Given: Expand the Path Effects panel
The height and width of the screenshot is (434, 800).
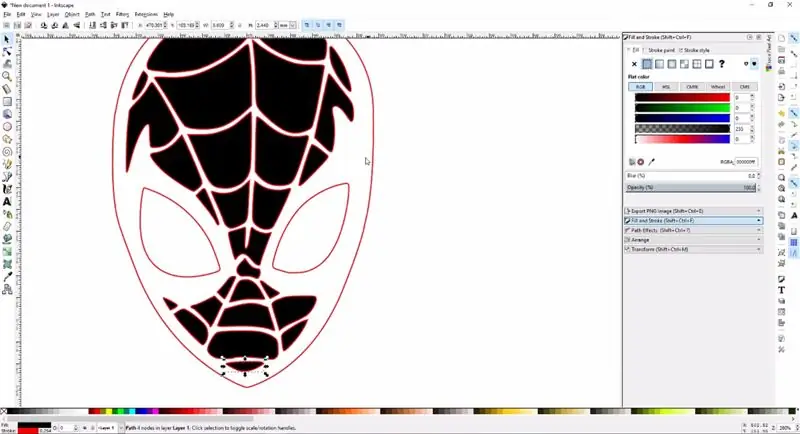Looking at the screenshot, I should tap(693, 230).
